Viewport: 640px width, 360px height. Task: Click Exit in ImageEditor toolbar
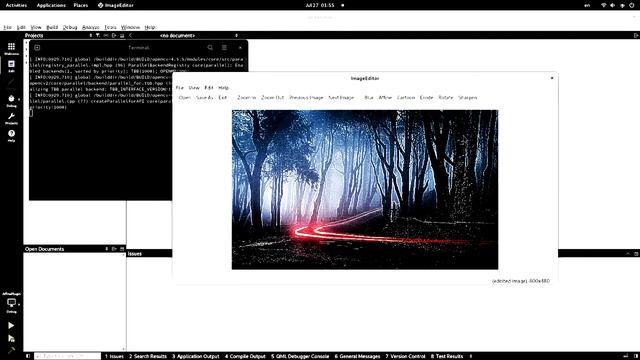222,98
